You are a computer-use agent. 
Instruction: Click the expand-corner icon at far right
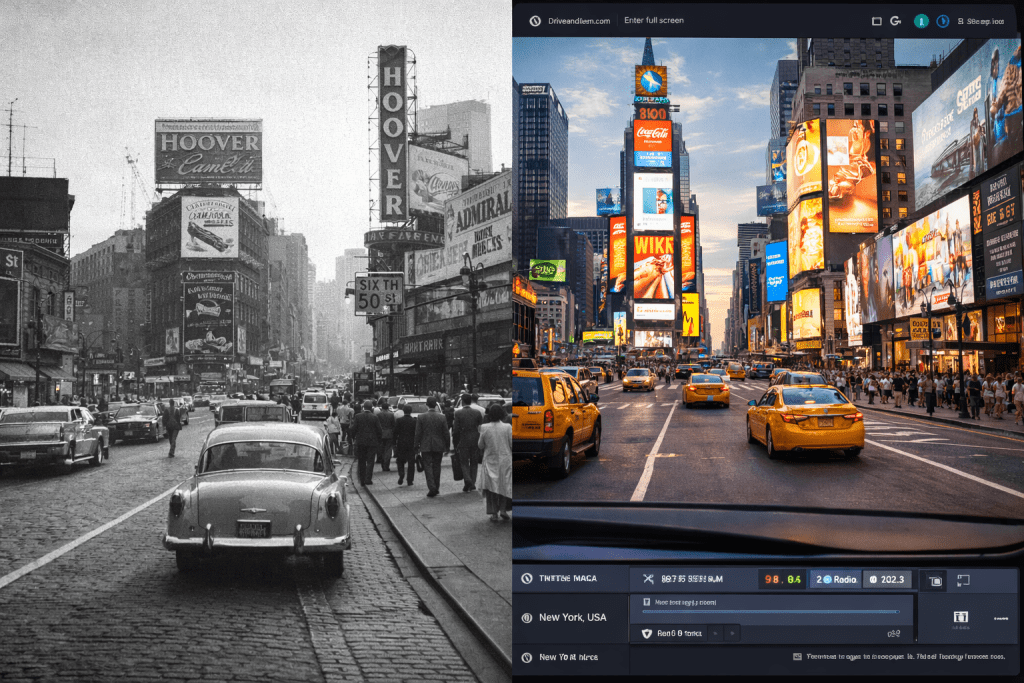[x=963, y=580]
